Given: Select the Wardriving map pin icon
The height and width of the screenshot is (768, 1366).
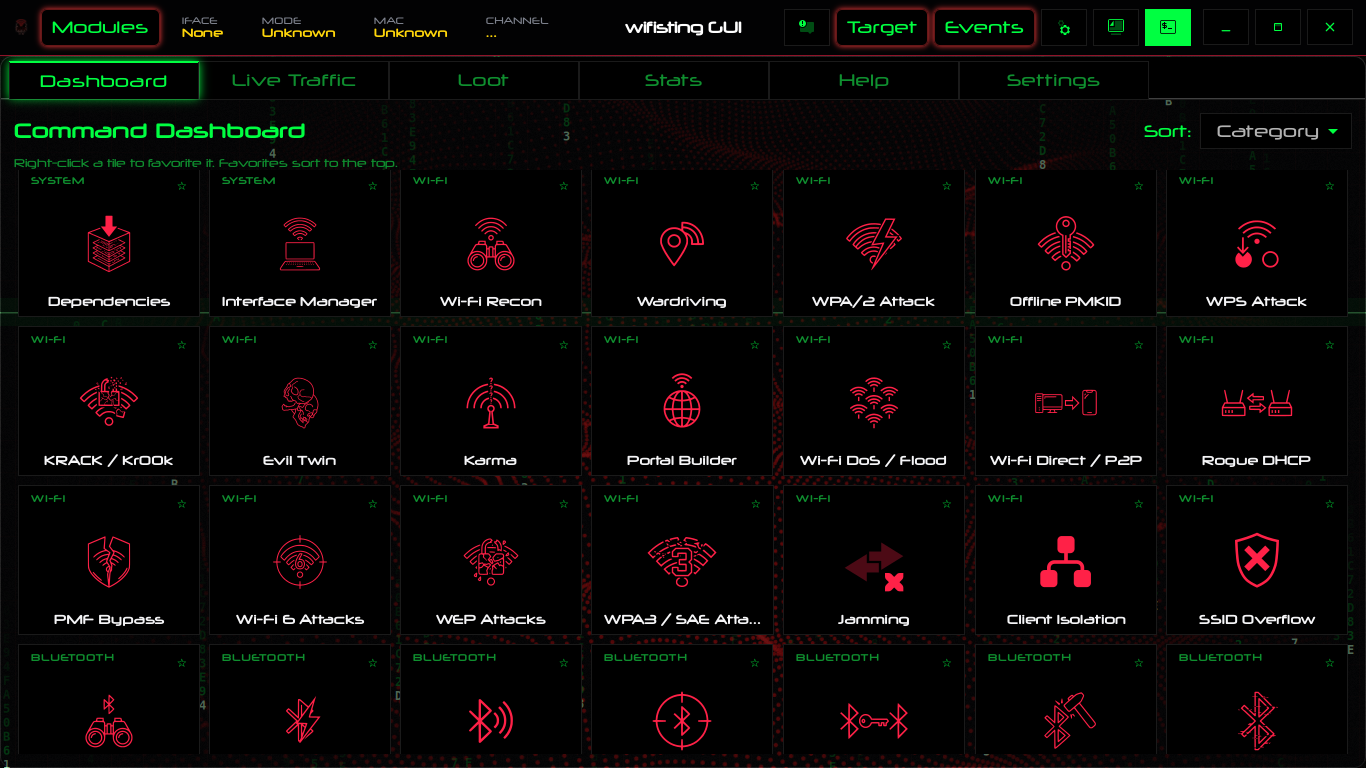Looking at the screenshot, I should tap(682, 245).
